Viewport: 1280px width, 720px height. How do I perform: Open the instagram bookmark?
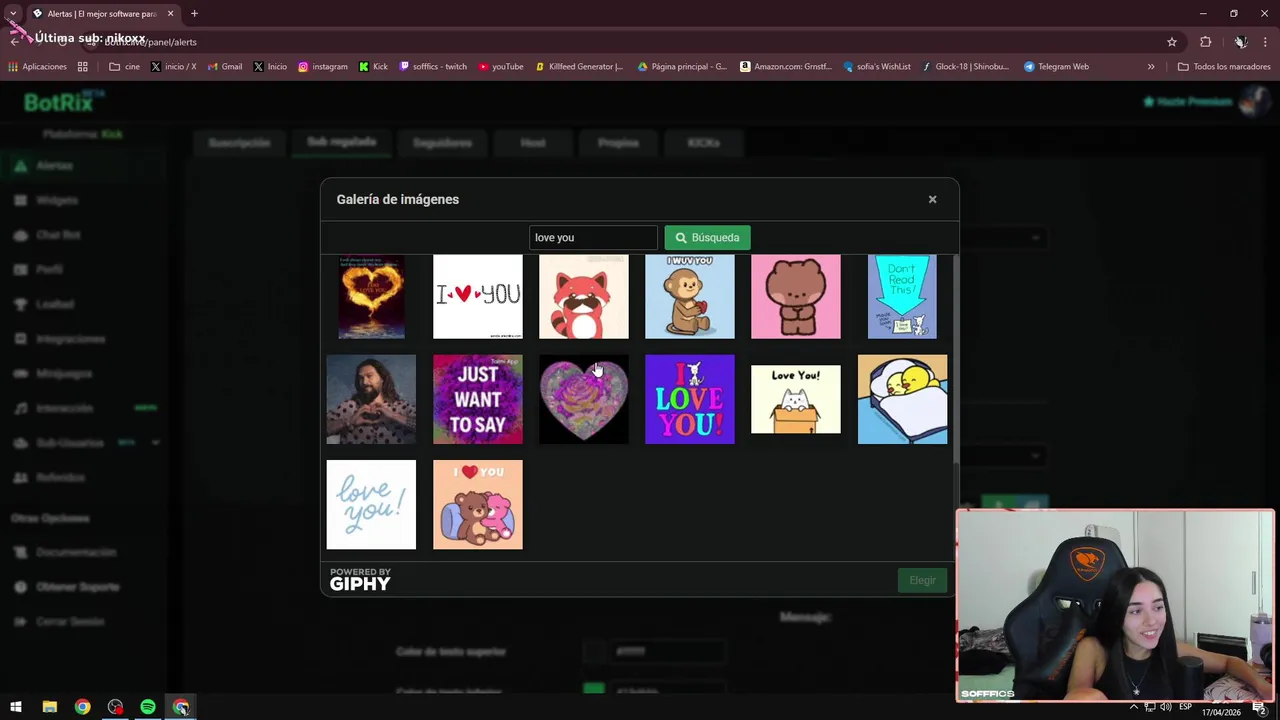coord(322,67)
